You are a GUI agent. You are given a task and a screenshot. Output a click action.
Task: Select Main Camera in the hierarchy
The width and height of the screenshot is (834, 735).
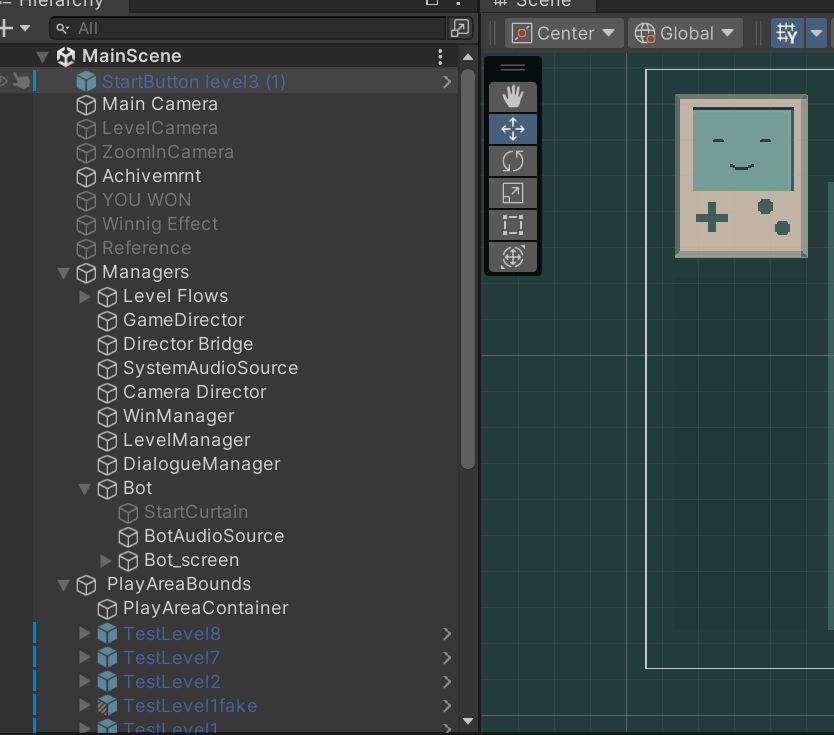[x=159, y=104]
